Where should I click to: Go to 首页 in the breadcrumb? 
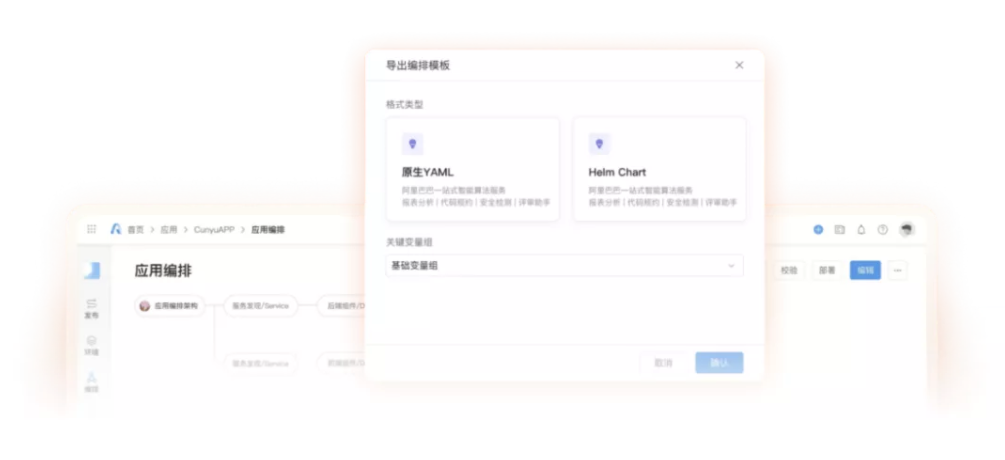[136, 229]
